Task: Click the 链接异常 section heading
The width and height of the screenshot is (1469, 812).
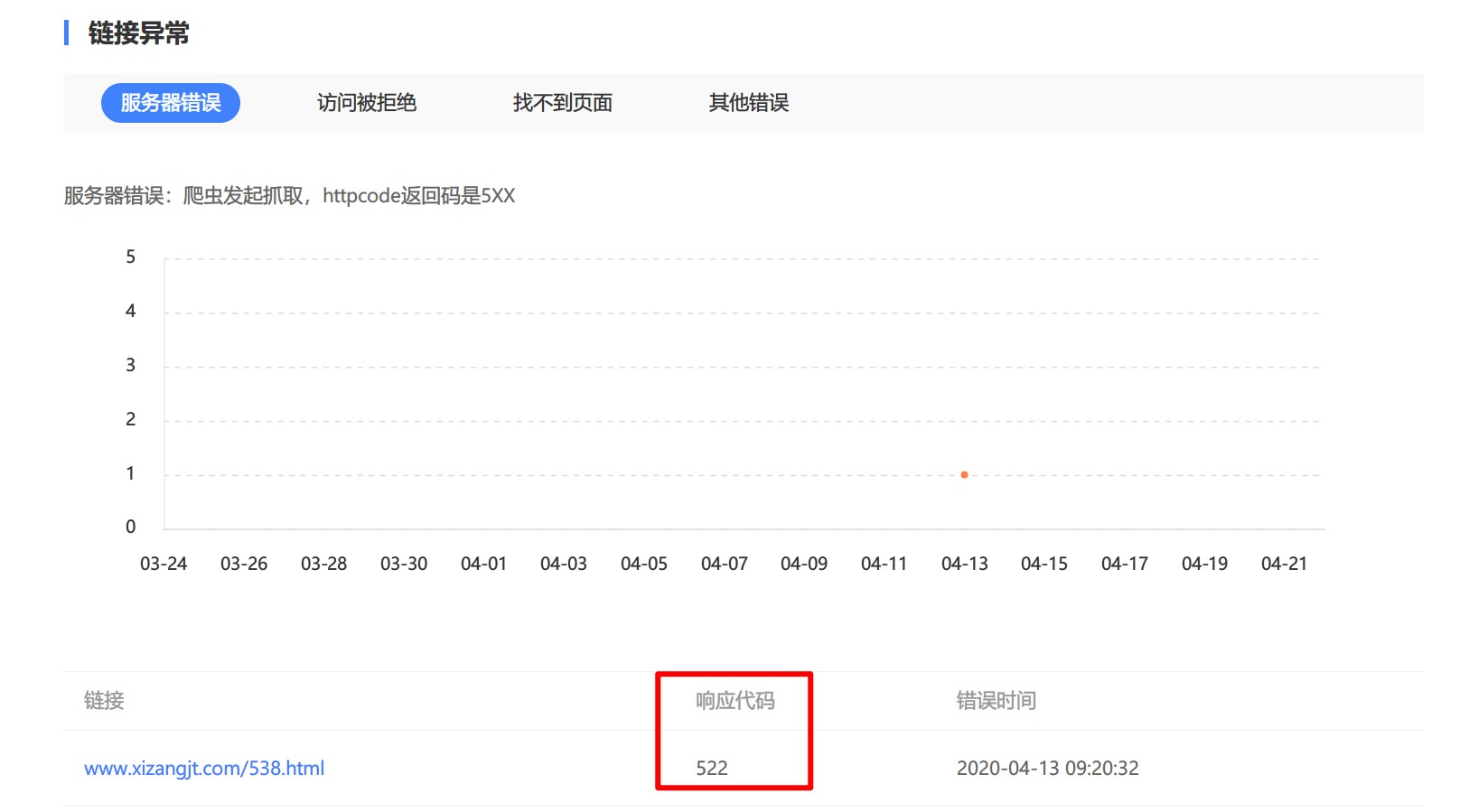Action: pyautogui.click(x=138, y=33)
